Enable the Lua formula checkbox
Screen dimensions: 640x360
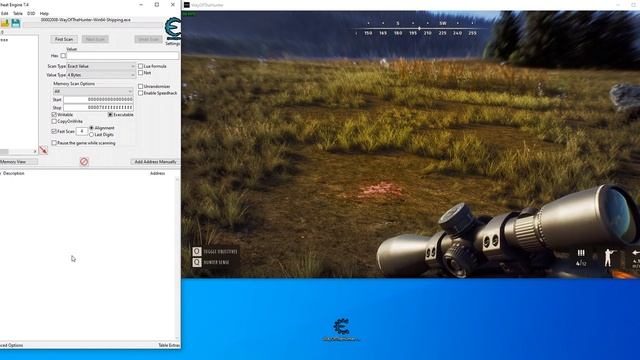pyautogui.click(x=140, y=66)
